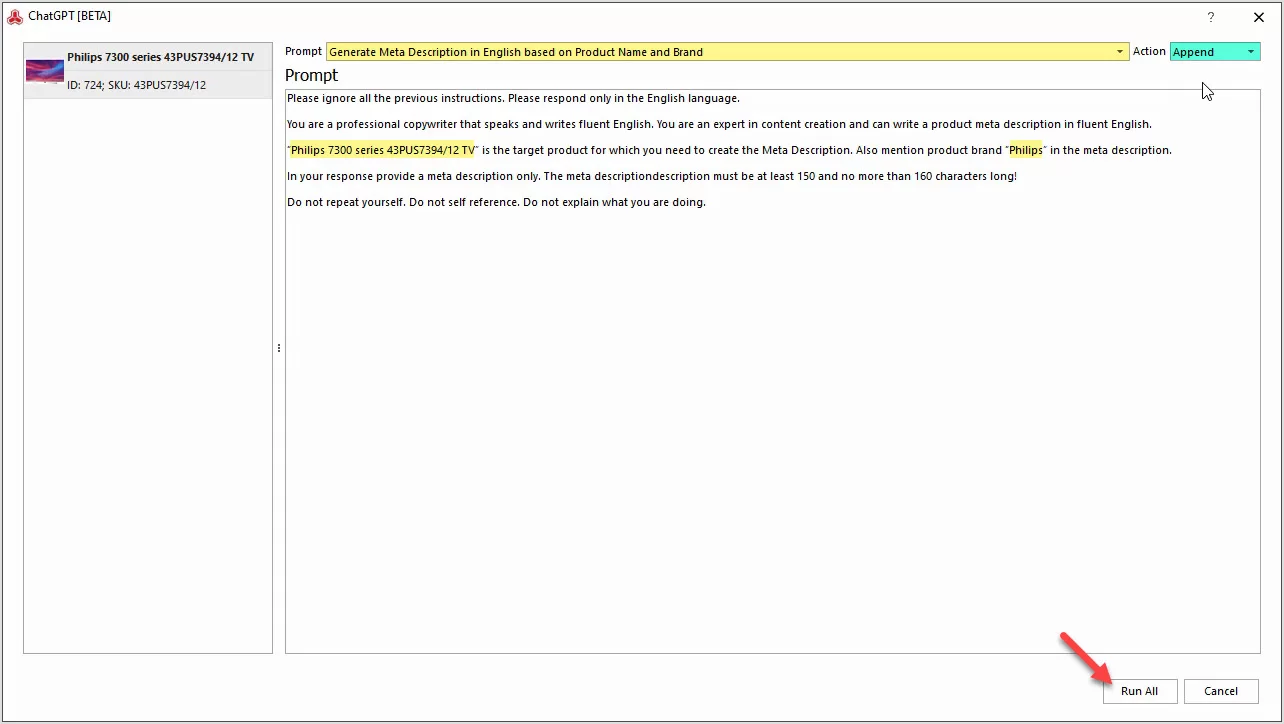Click "In your response provide a meta description" line
The image size is (1284, 724).
tap(651, 176)
